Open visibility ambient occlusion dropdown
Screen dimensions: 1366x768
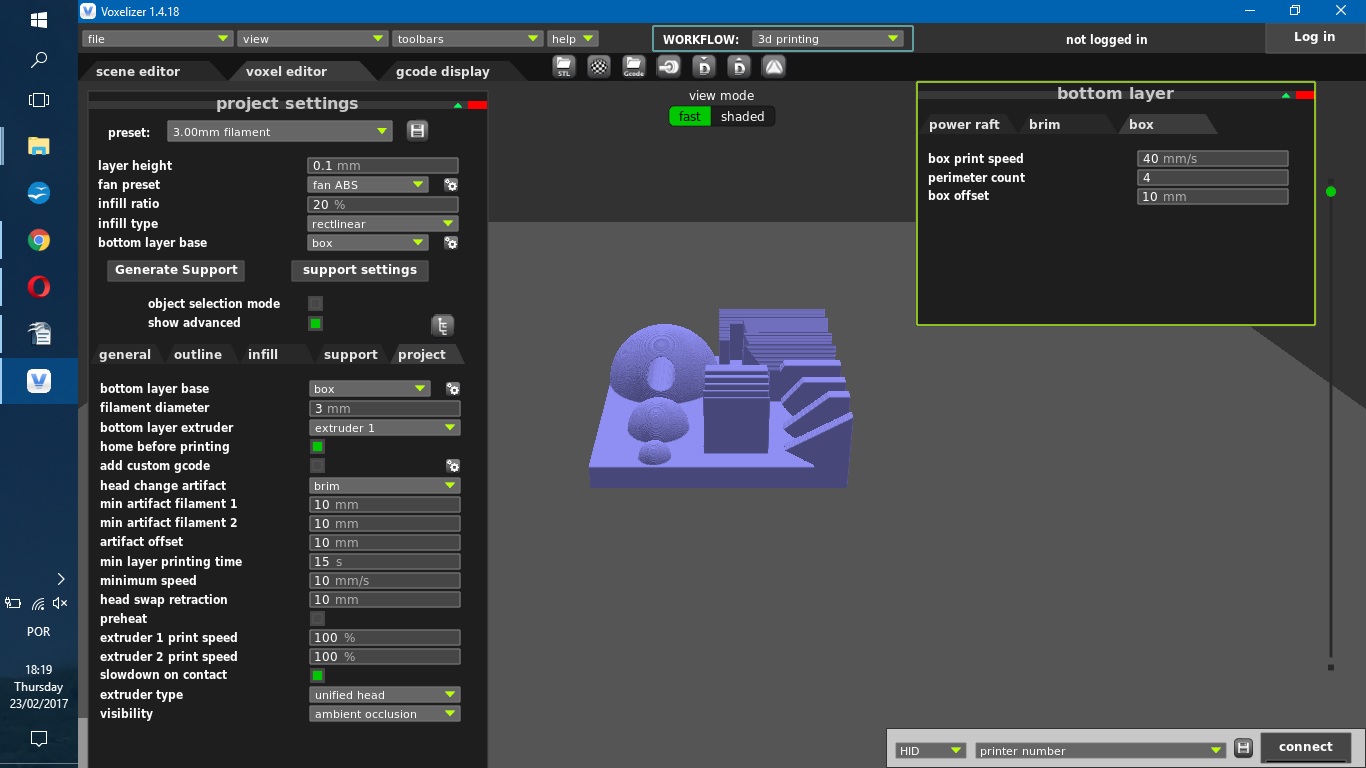385,714
